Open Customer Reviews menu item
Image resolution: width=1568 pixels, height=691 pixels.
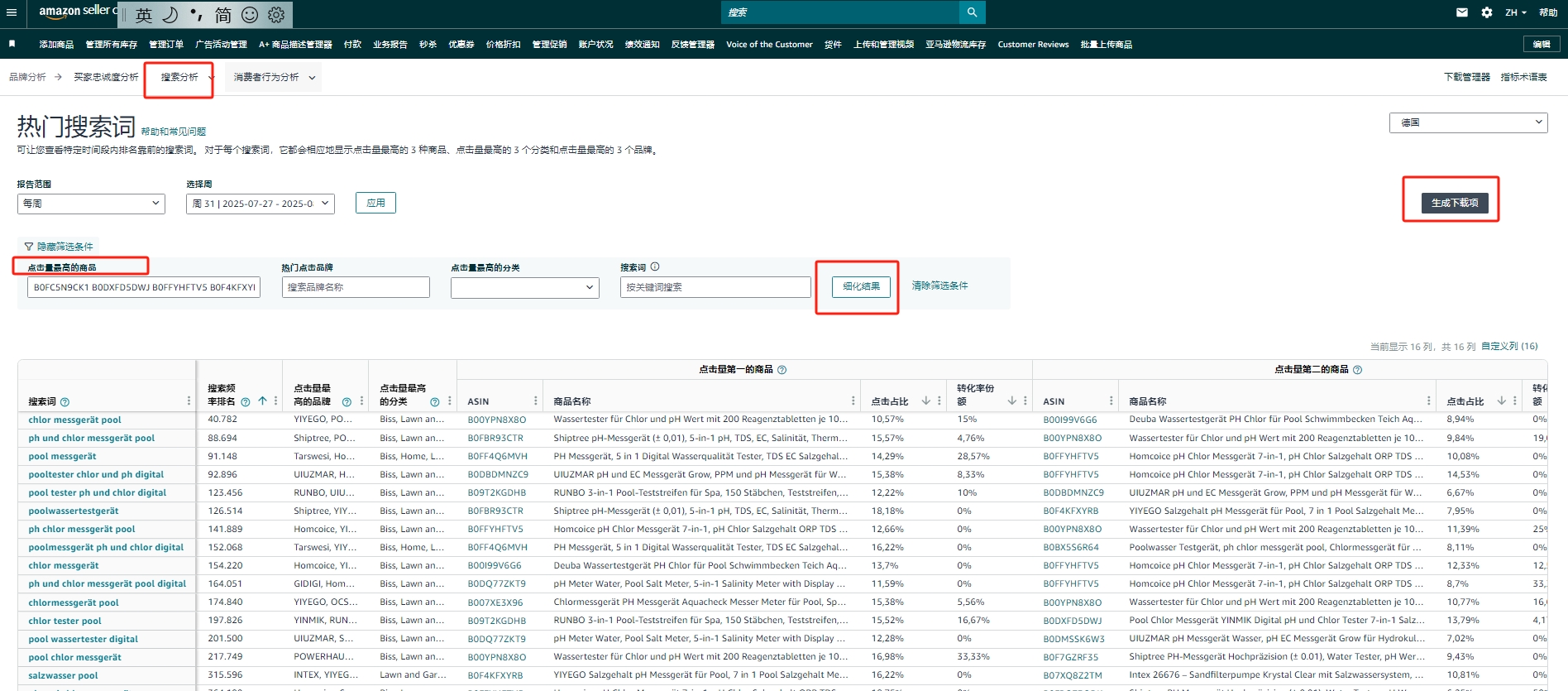point(1033,45)
